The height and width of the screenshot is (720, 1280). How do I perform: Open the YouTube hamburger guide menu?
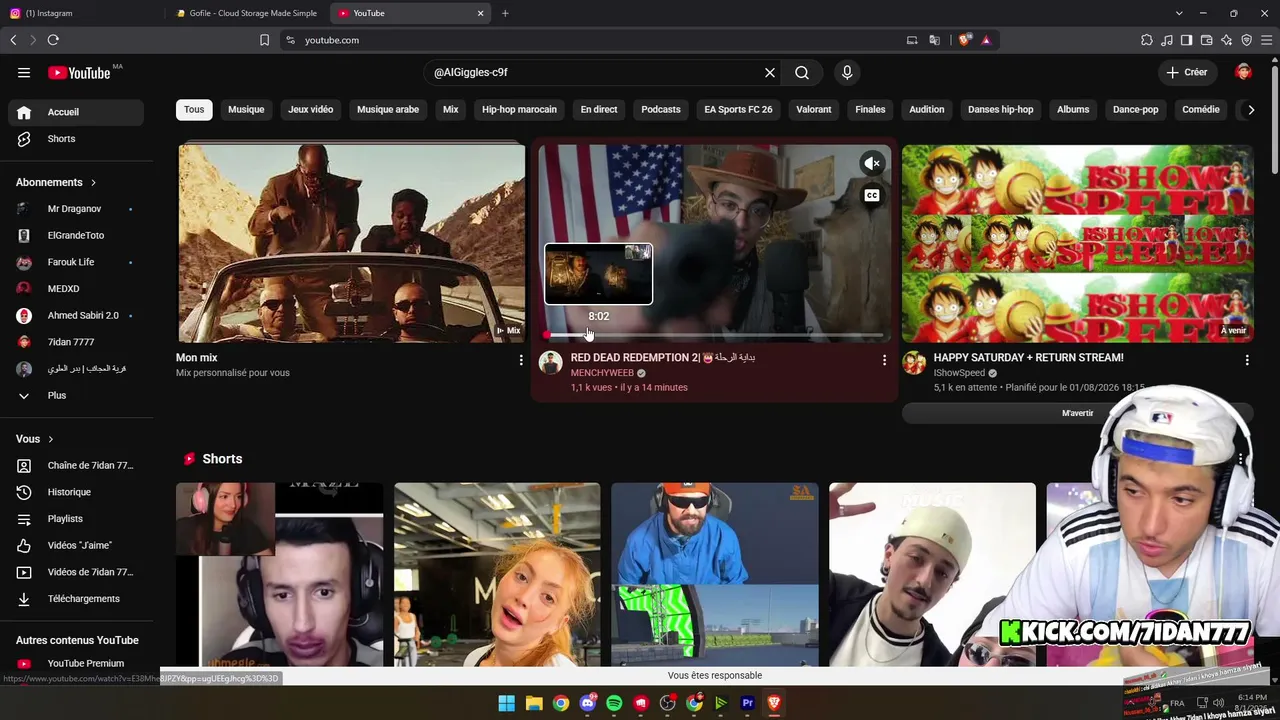point(24,72)
